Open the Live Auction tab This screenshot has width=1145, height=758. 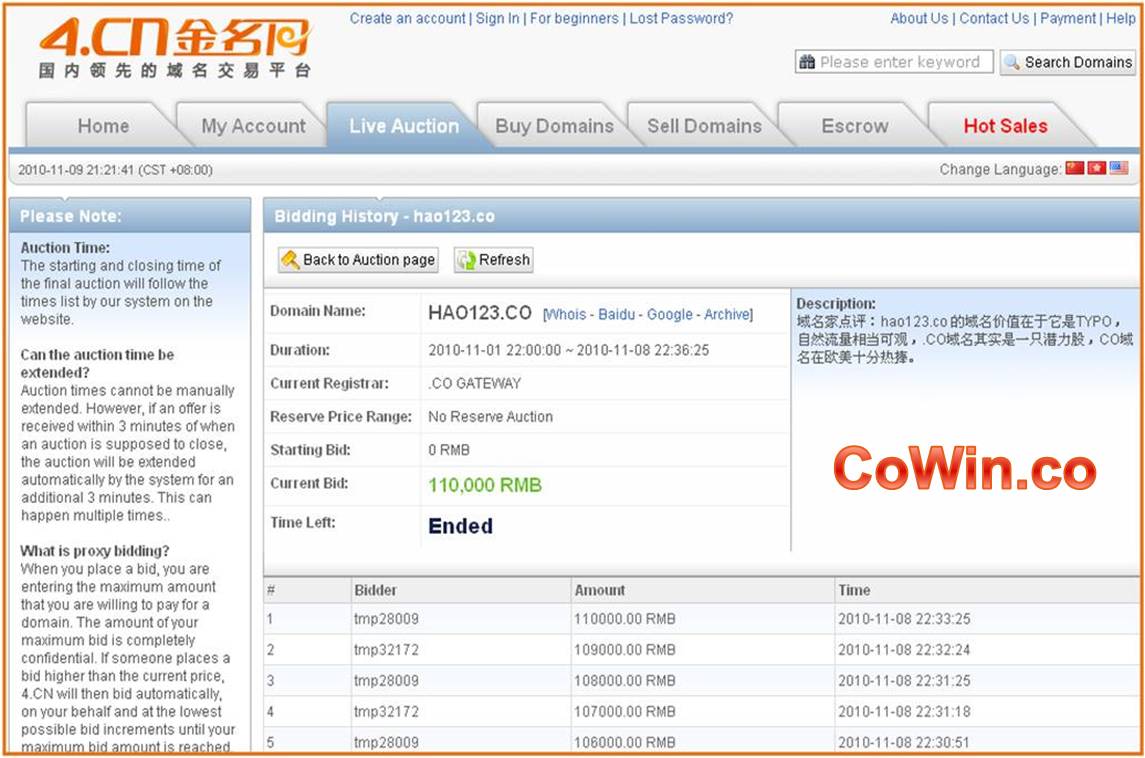click(404, 127)
